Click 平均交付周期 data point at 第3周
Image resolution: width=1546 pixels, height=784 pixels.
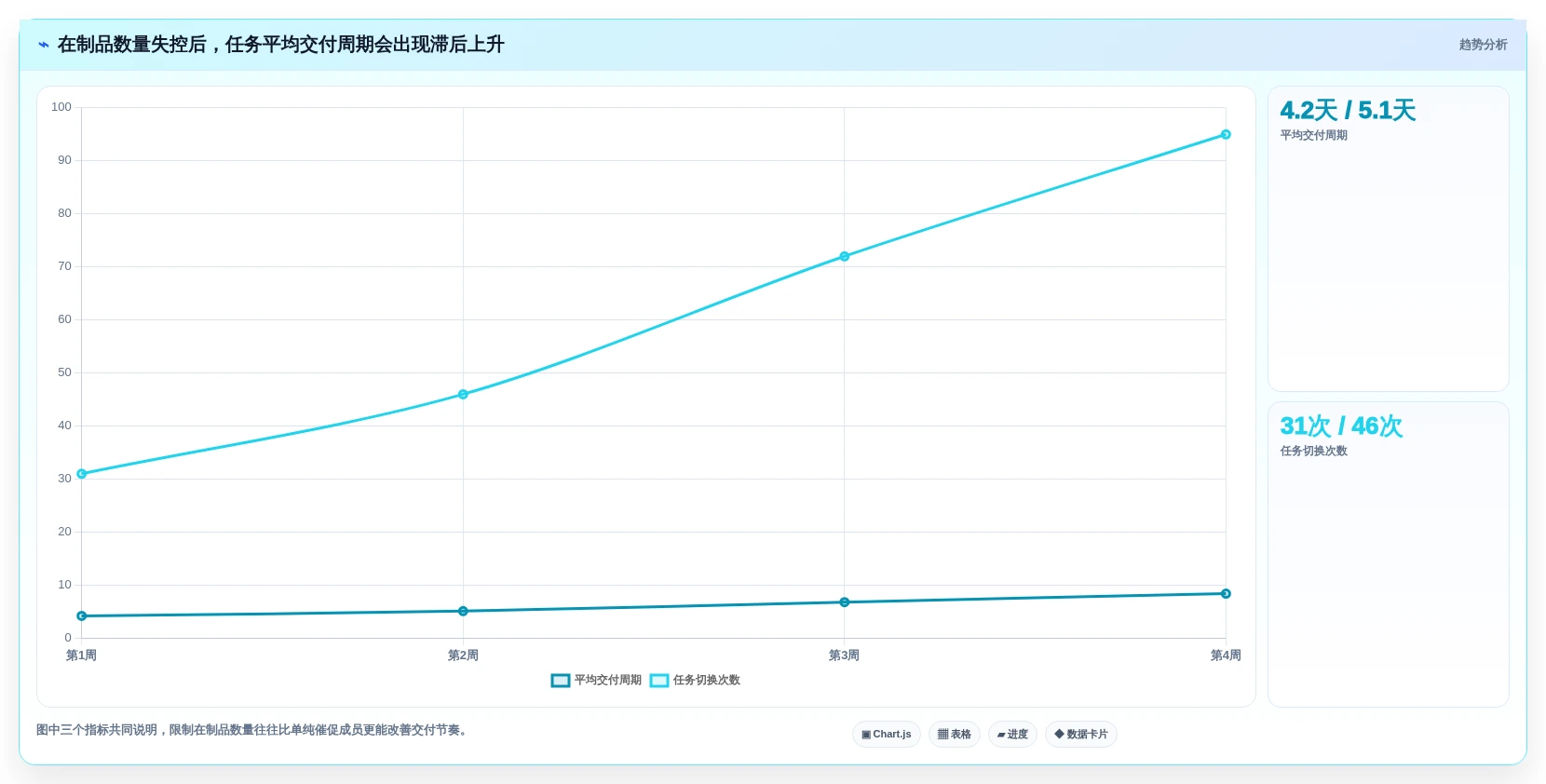pyautogui.click(x=845, y=602)
